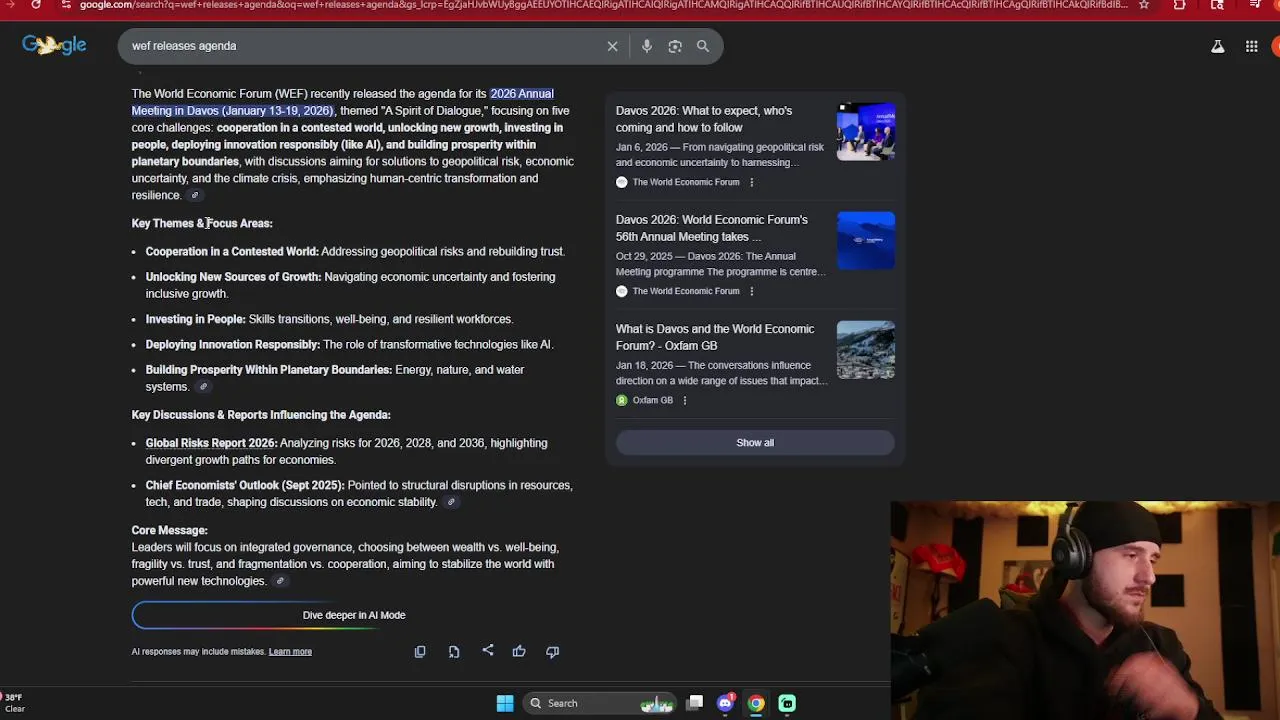Click "Chief Economists' Outlook (Sept 2025):" text
This screenshot has height=720, width=1280.
245,485
